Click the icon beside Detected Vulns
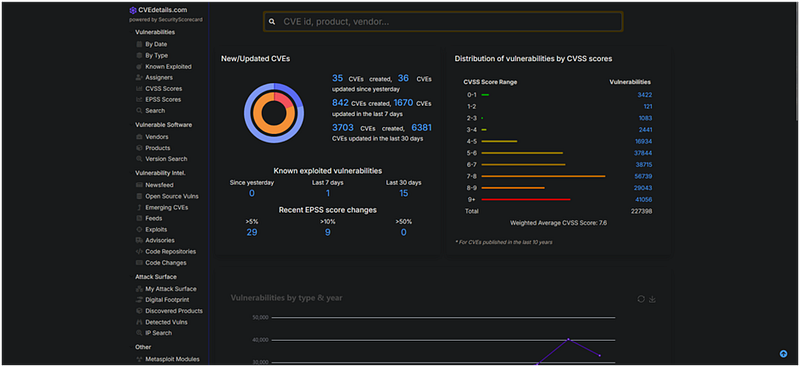The height and width of the screenshot is (367, 800). [x=139, y=323]
